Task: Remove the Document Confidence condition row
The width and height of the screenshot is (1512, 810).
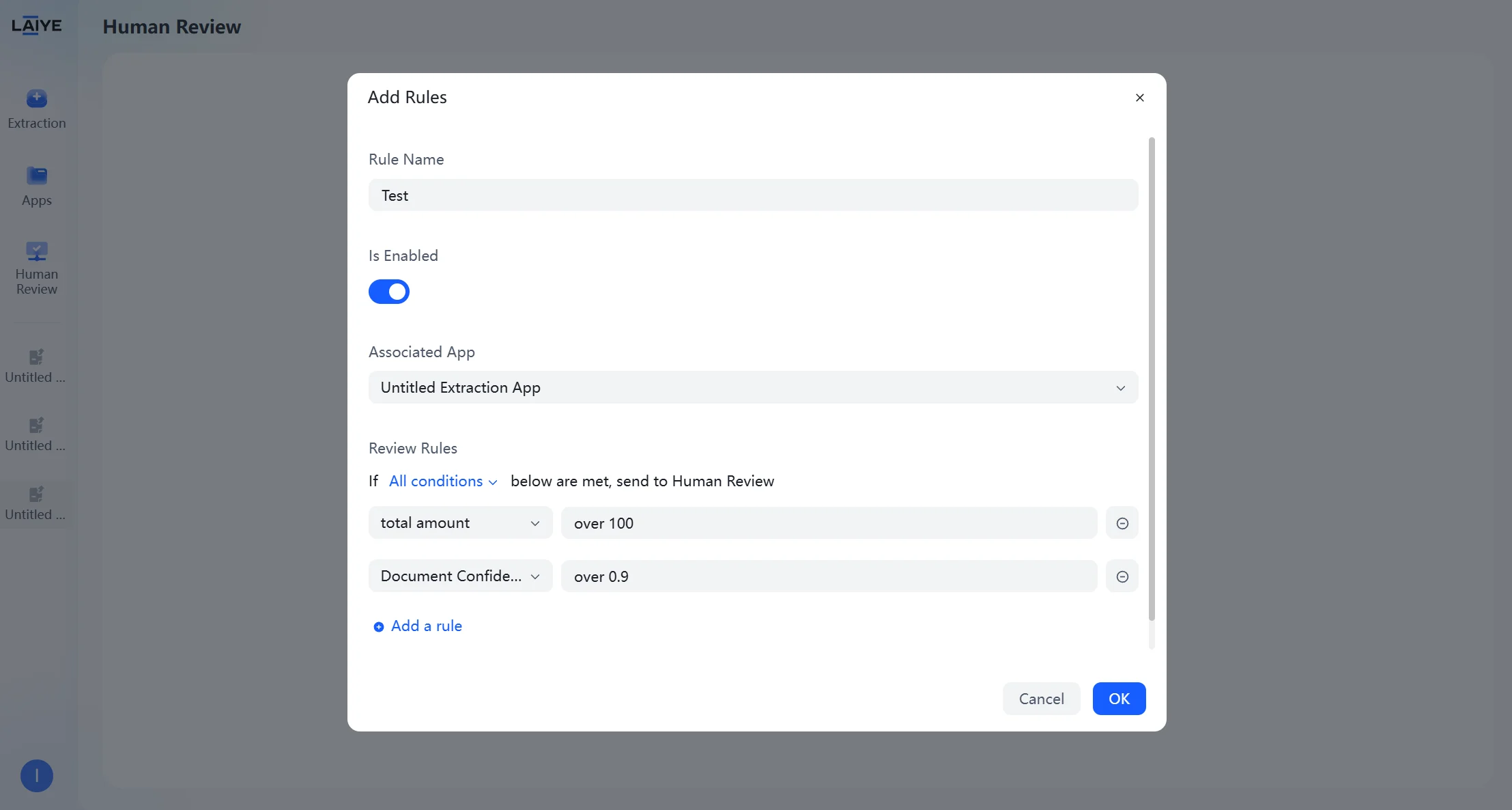Action: (x=1122, y=576)
